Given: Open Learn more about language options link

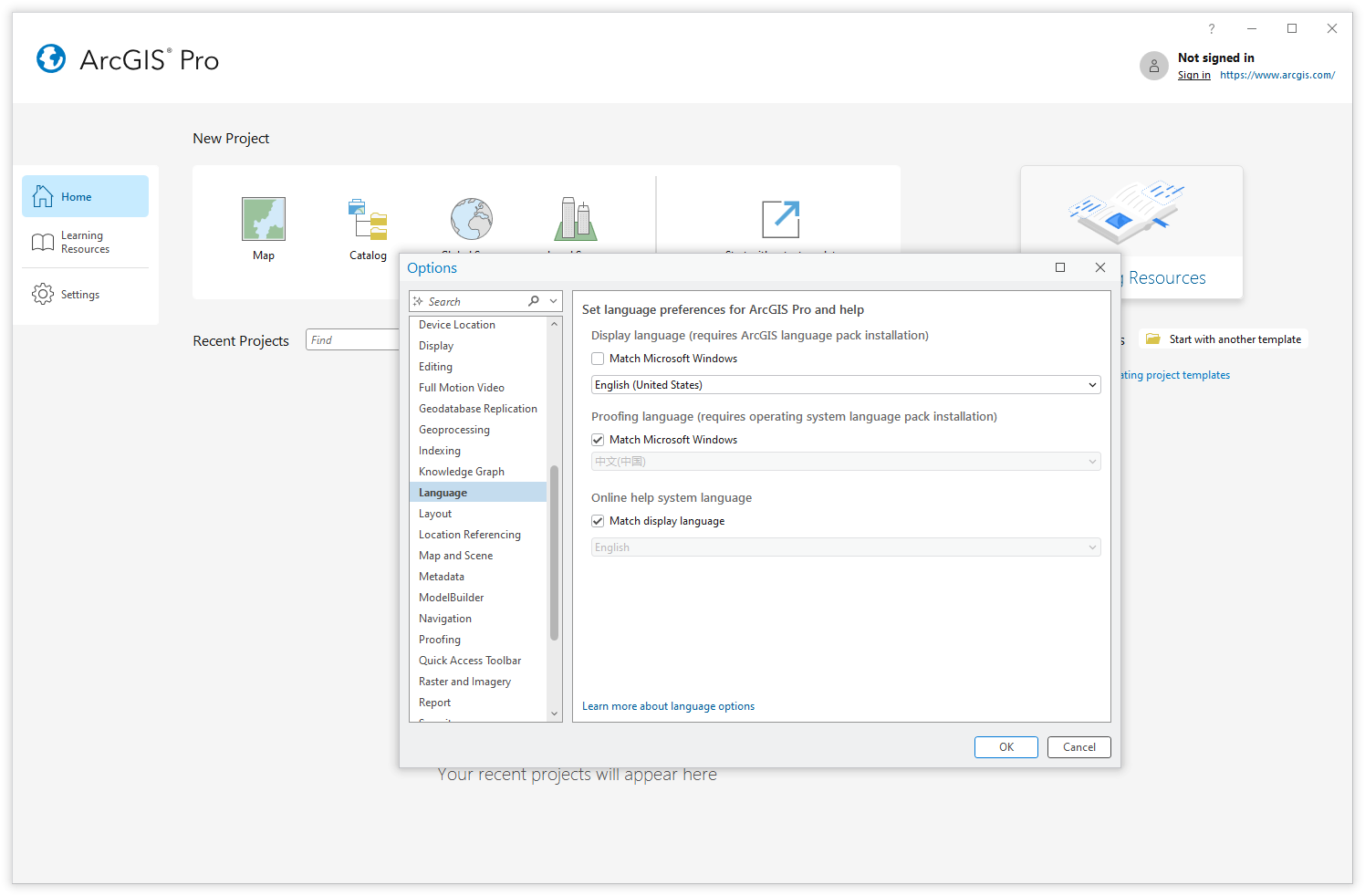Looking at the screenshot, I should [x=668, y=706].
